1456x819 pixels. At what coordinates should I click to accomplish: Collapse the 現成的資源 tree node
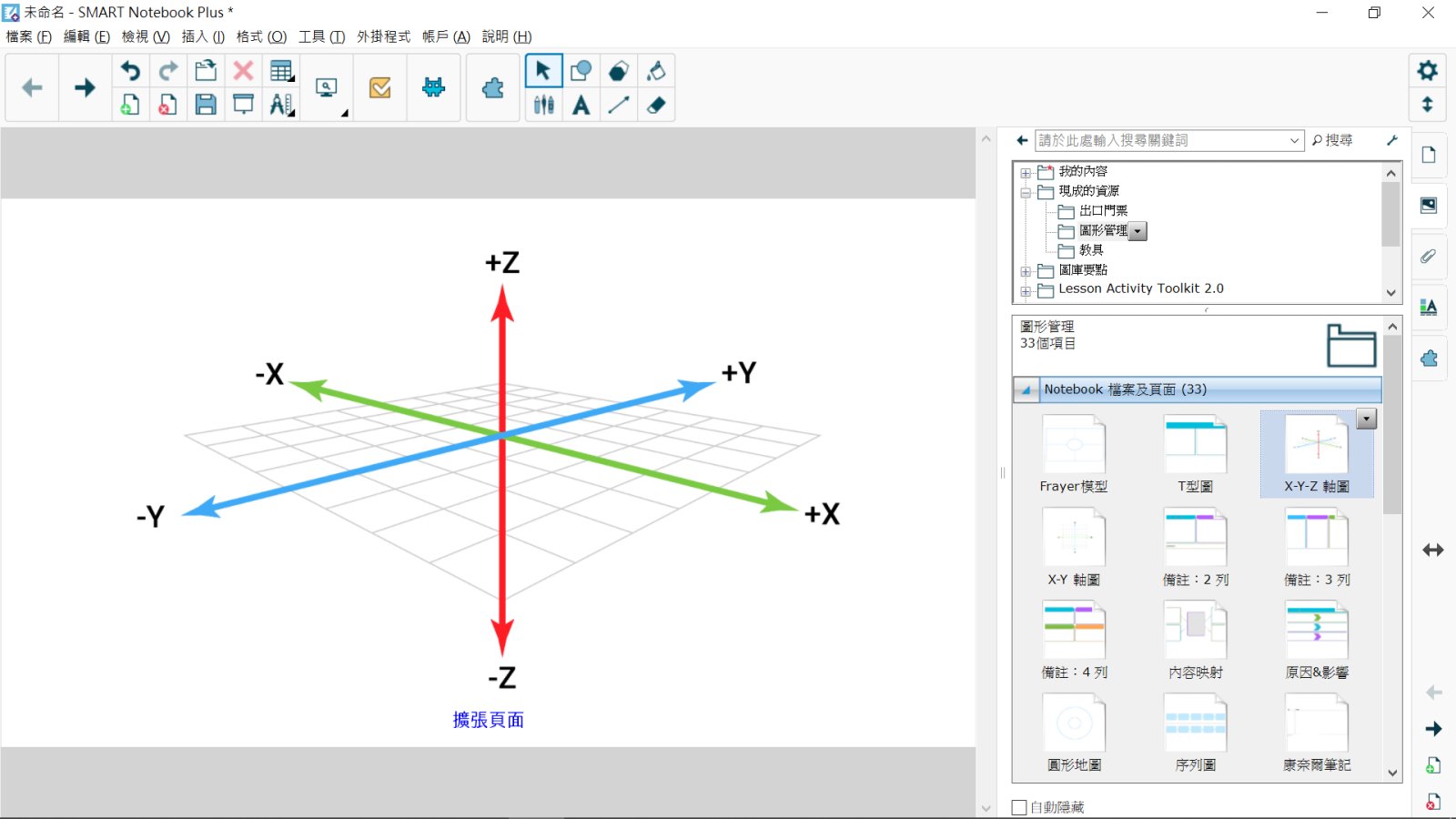tap(1026, 192)
